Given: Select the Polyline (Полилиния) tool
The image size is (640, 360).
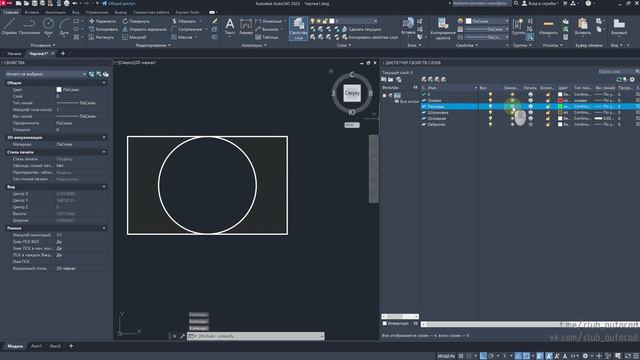Looking at the screenshot, I should click(x=29, y=27).
